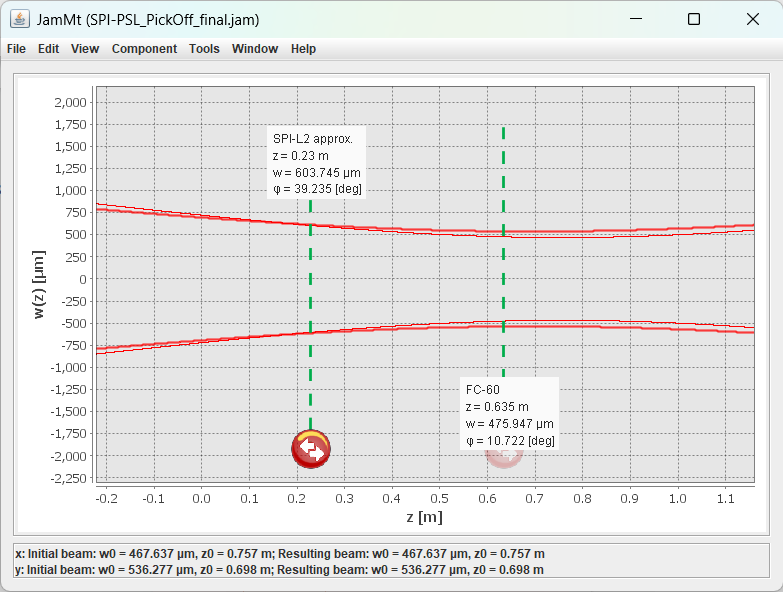Click the x initial beam status line
The width and height of the screenshot is (783, 592).
pyautogui.click(x=280, y=554)
